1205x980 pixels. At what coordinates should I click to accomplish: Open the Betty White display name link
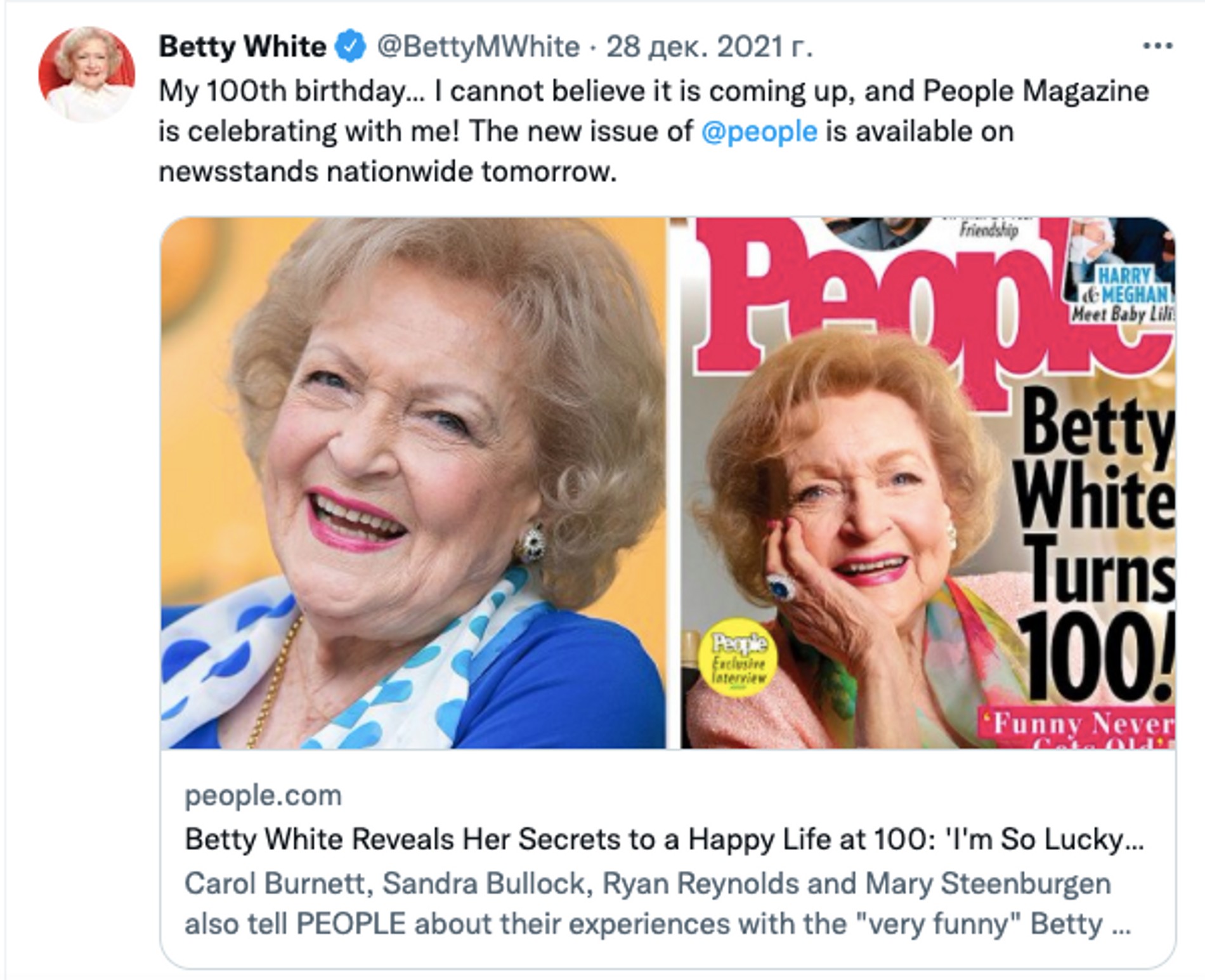pyautogui.click(x=242, y=47)
